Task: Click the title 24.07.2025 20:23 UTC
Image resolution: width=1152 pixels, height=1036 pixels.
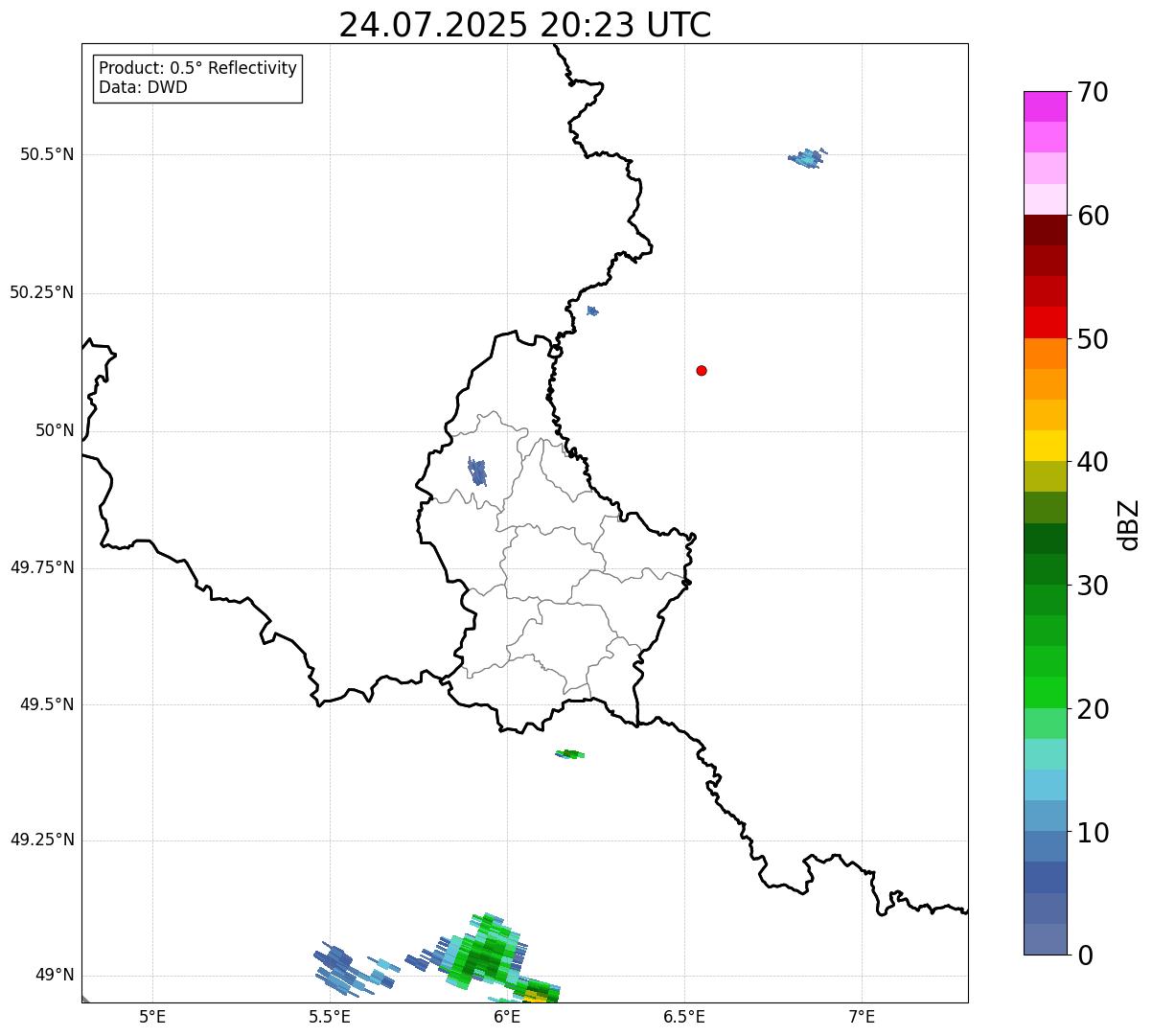Action: [x=525, y=24]
